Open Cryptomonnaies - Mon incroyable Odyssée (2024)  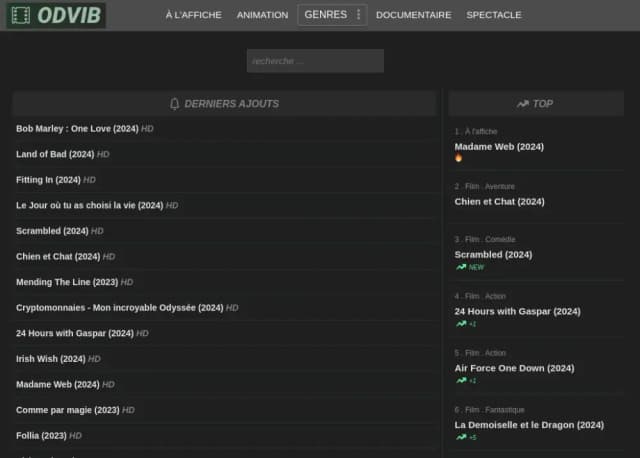click(x=120, y=308)
